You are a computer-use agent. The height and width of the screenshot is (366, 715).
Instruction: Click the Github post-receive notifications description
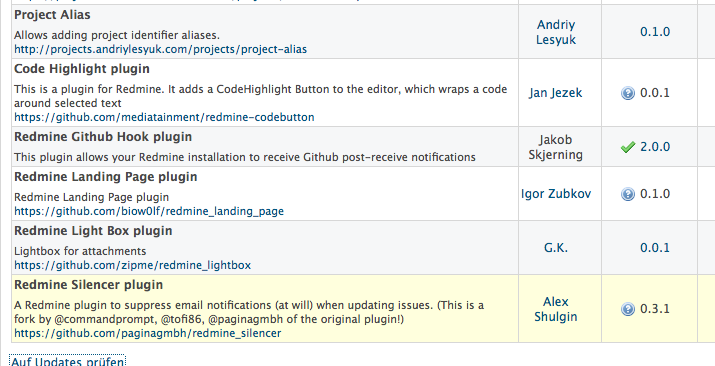point(245,157)
